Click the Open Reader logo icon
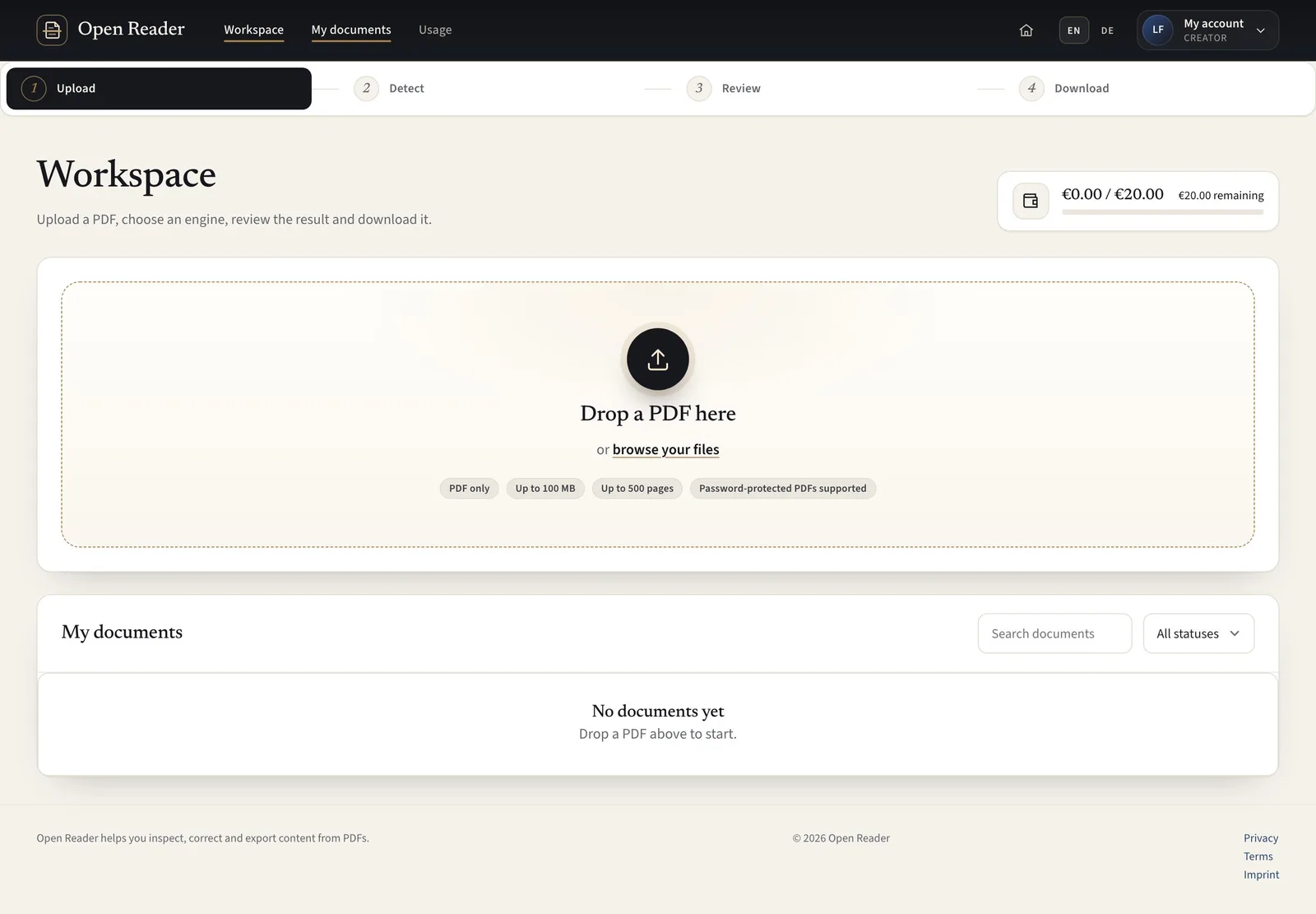1316x914 pixels. point(52,30)
